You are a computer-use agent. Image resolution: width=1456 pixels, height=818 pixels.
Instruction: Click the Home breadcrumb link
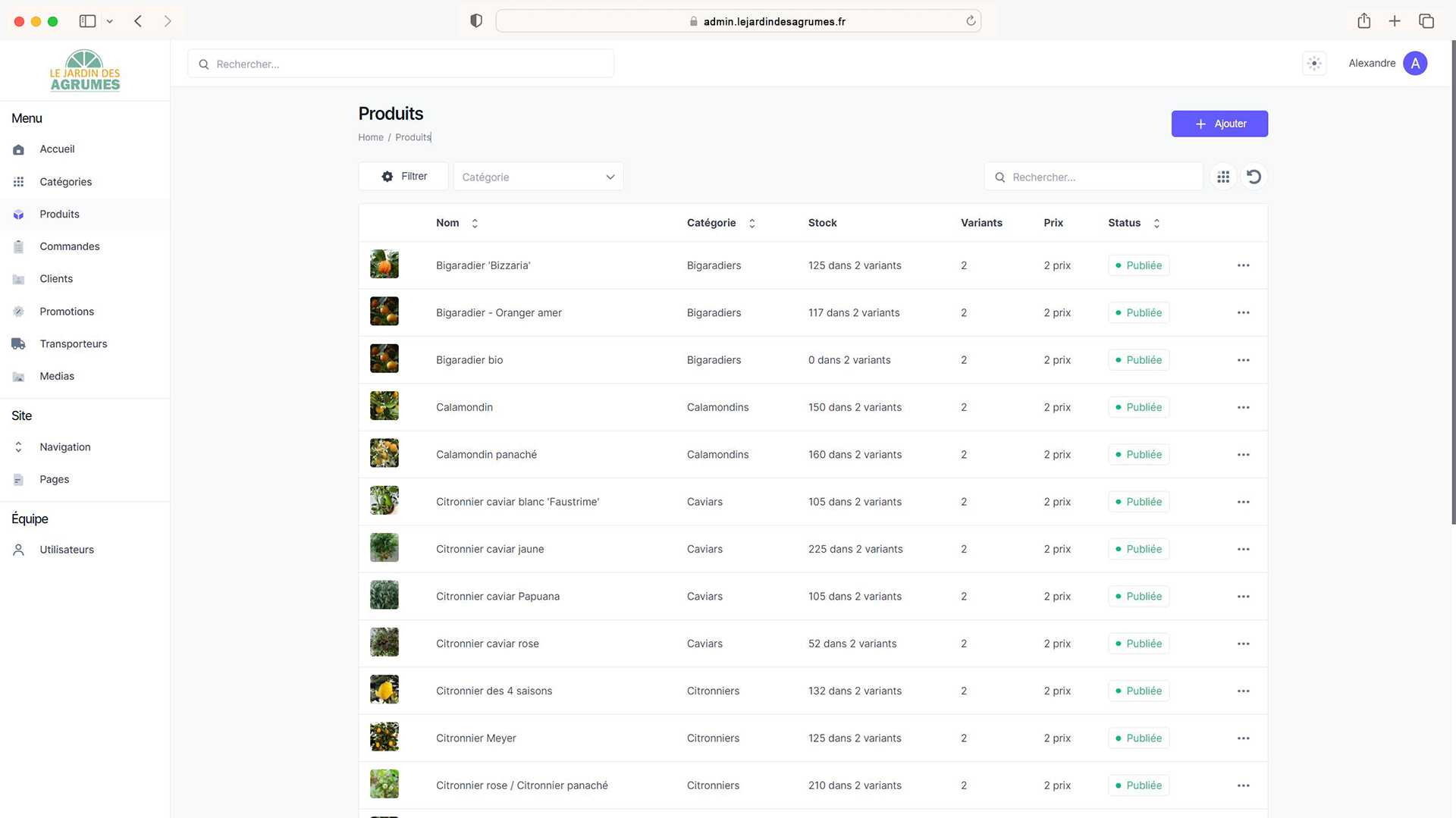click(371, 137)
